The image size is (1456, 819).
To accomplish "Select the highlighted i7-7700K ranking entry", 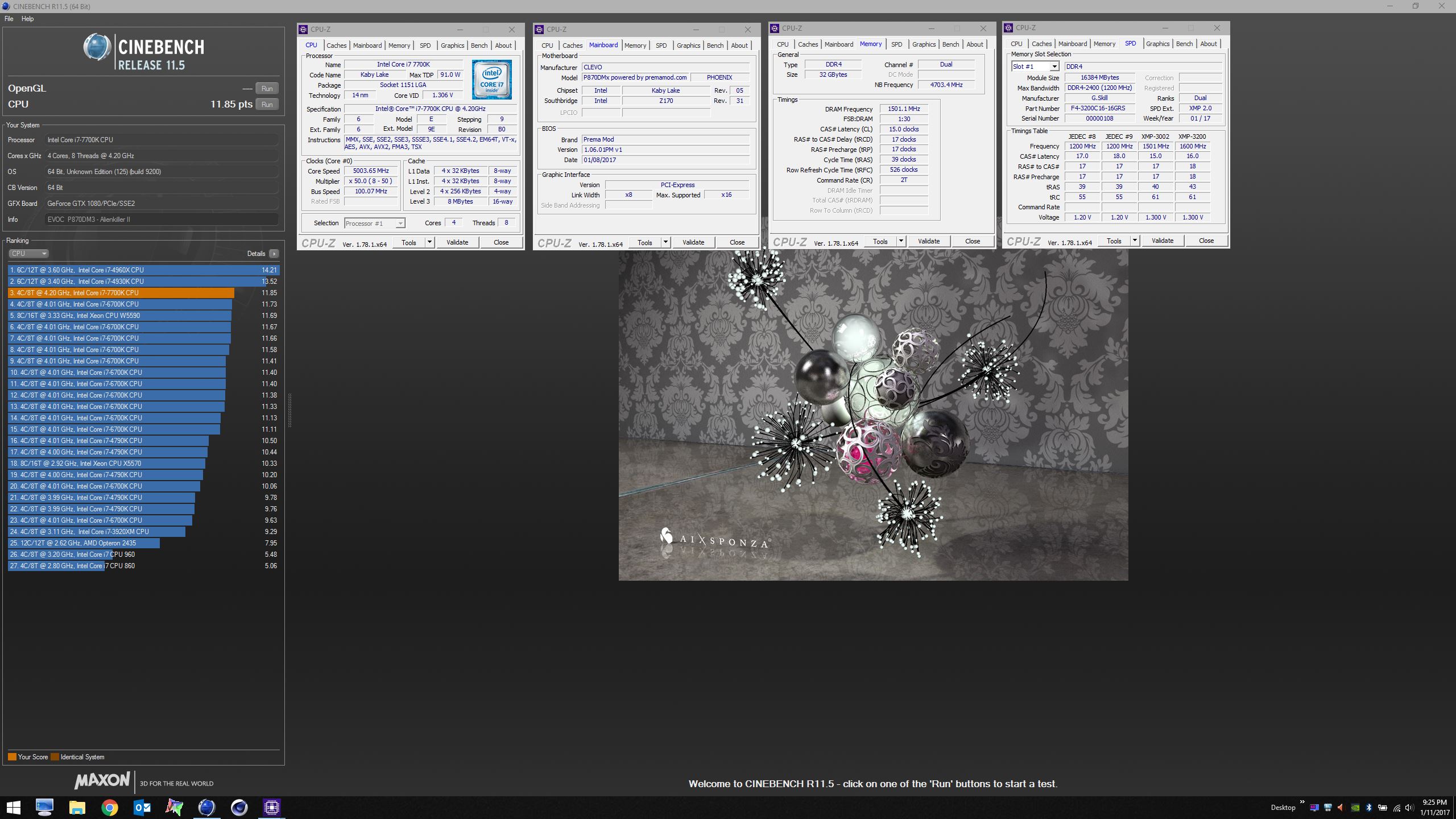I will (143, 293).
